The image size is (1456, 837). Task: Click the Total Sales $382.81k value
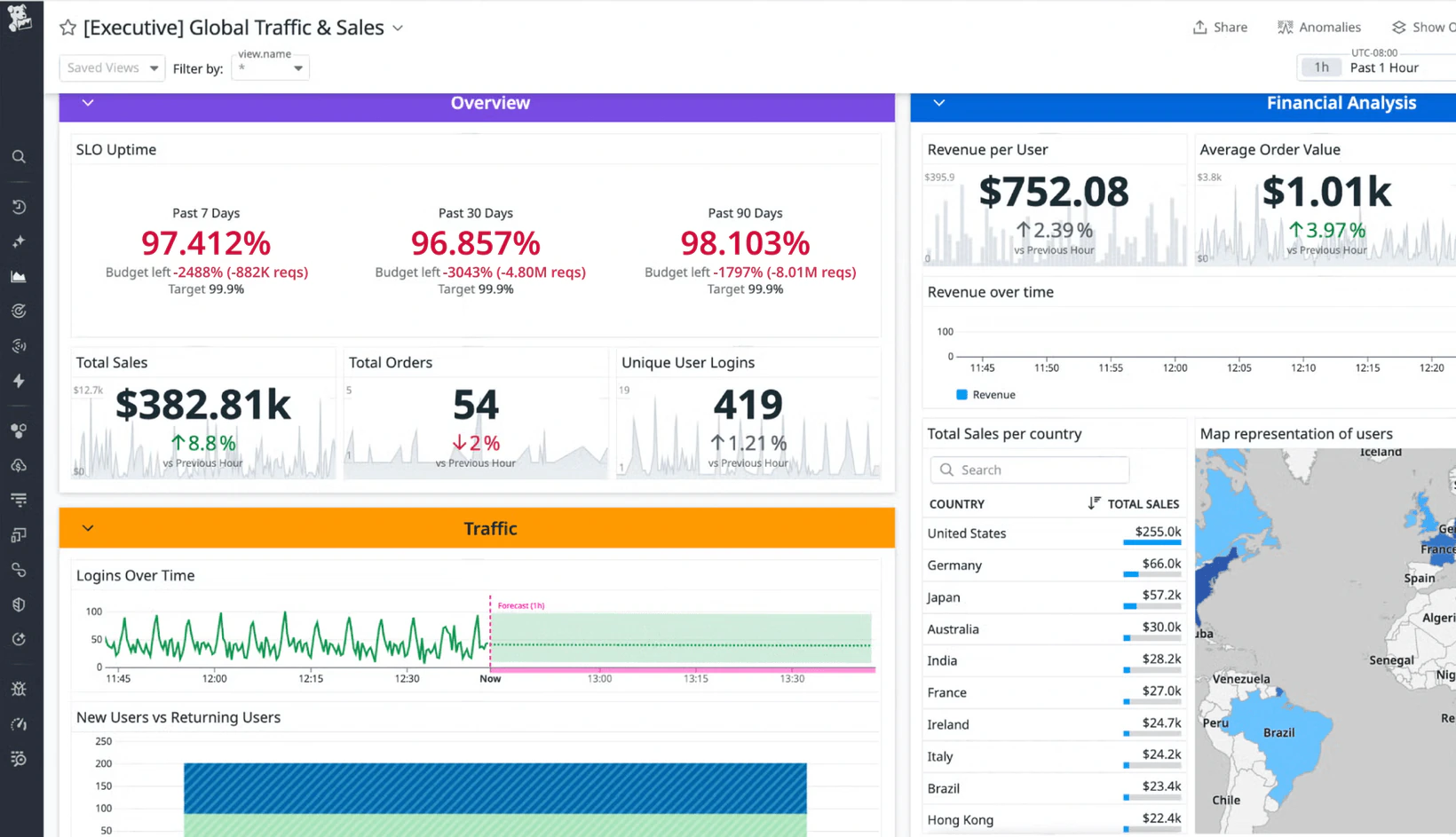coord(203,405)
